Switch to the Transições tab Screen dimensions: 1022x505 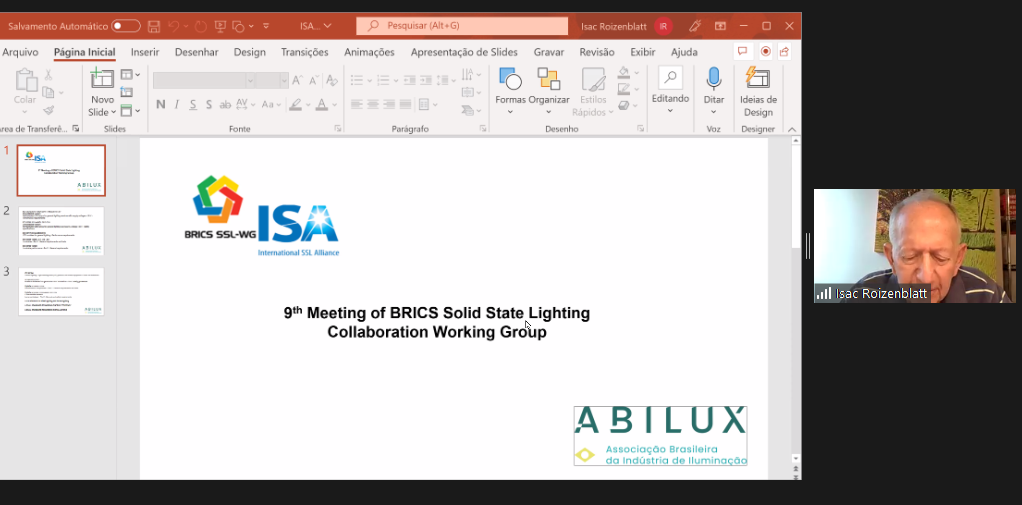[x=304, y=52]
